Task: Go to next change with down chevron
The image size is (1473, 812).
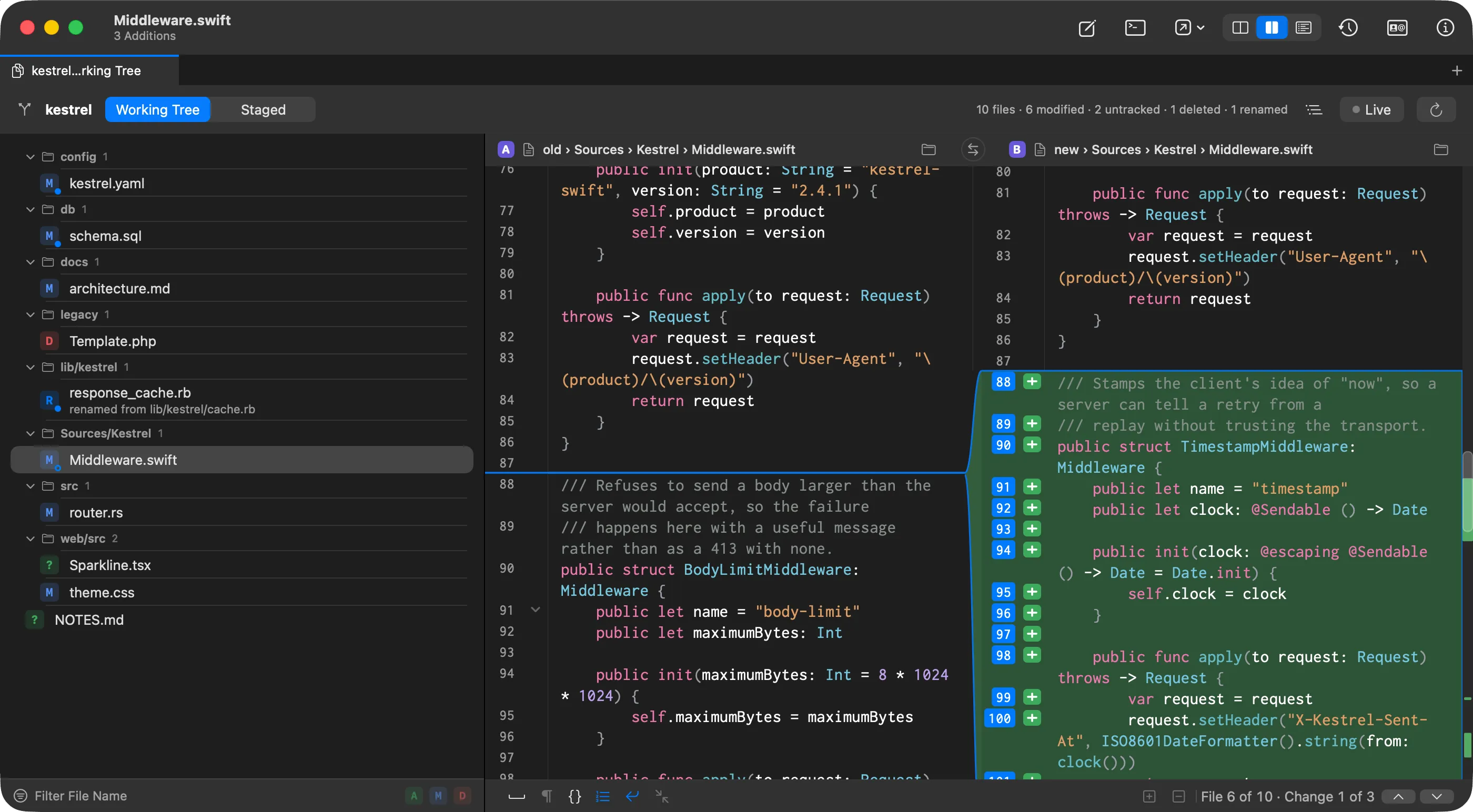Action: pyautogui.click(x=1436, y=797)
